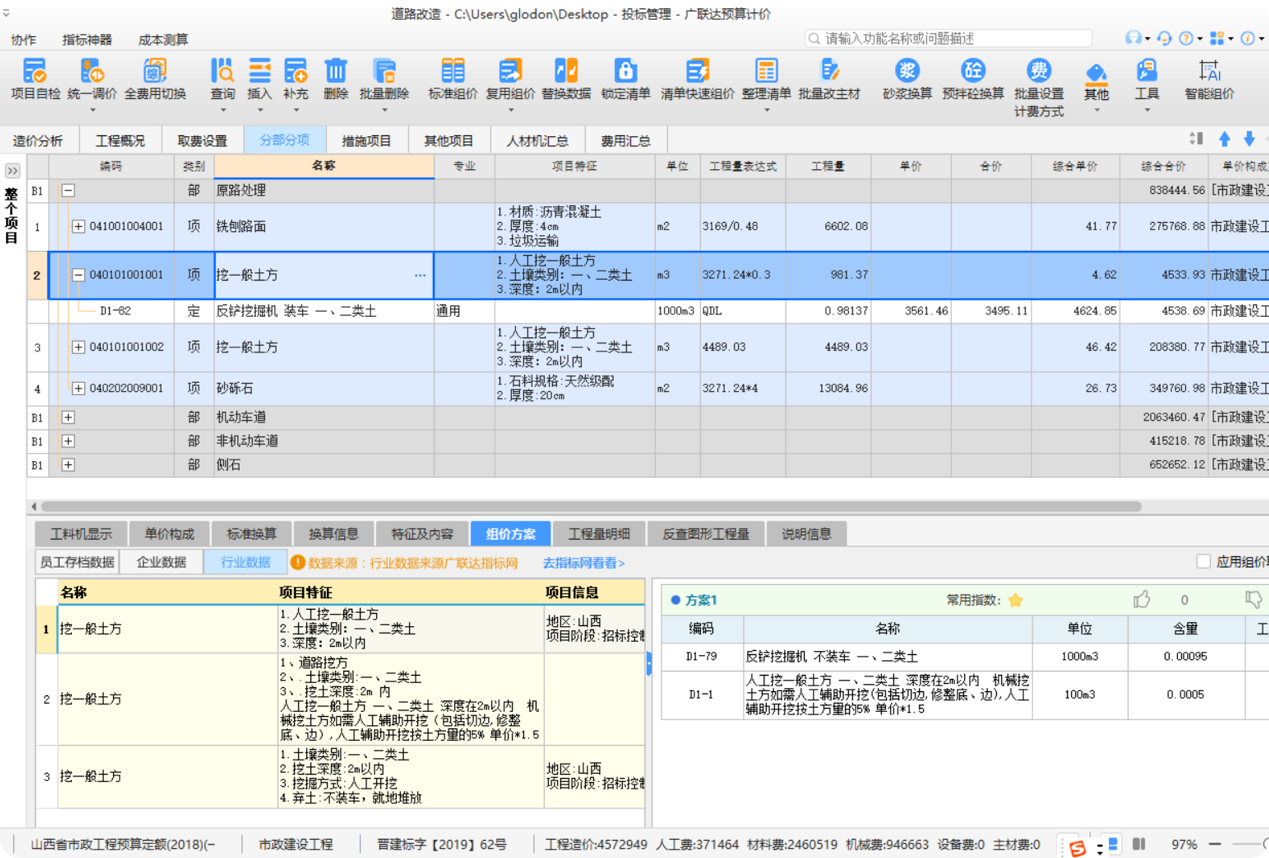This screenshot has height=858, width=1269.
Task: Switch to the 措施项目 tab
Action: (x=366, y=141)
